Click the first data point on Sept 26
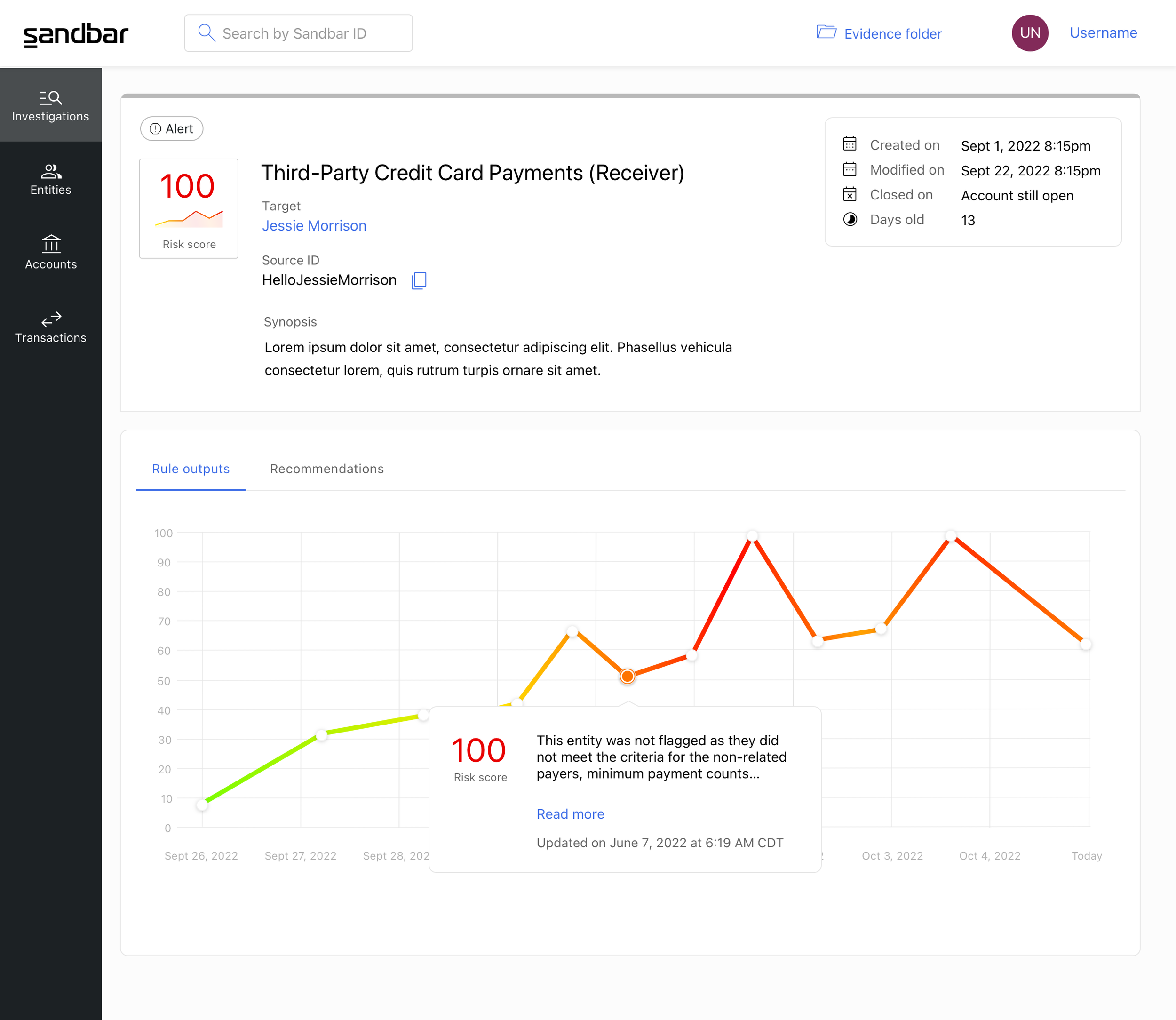This screenshot has height=1020, width=1176. [202, 804]
